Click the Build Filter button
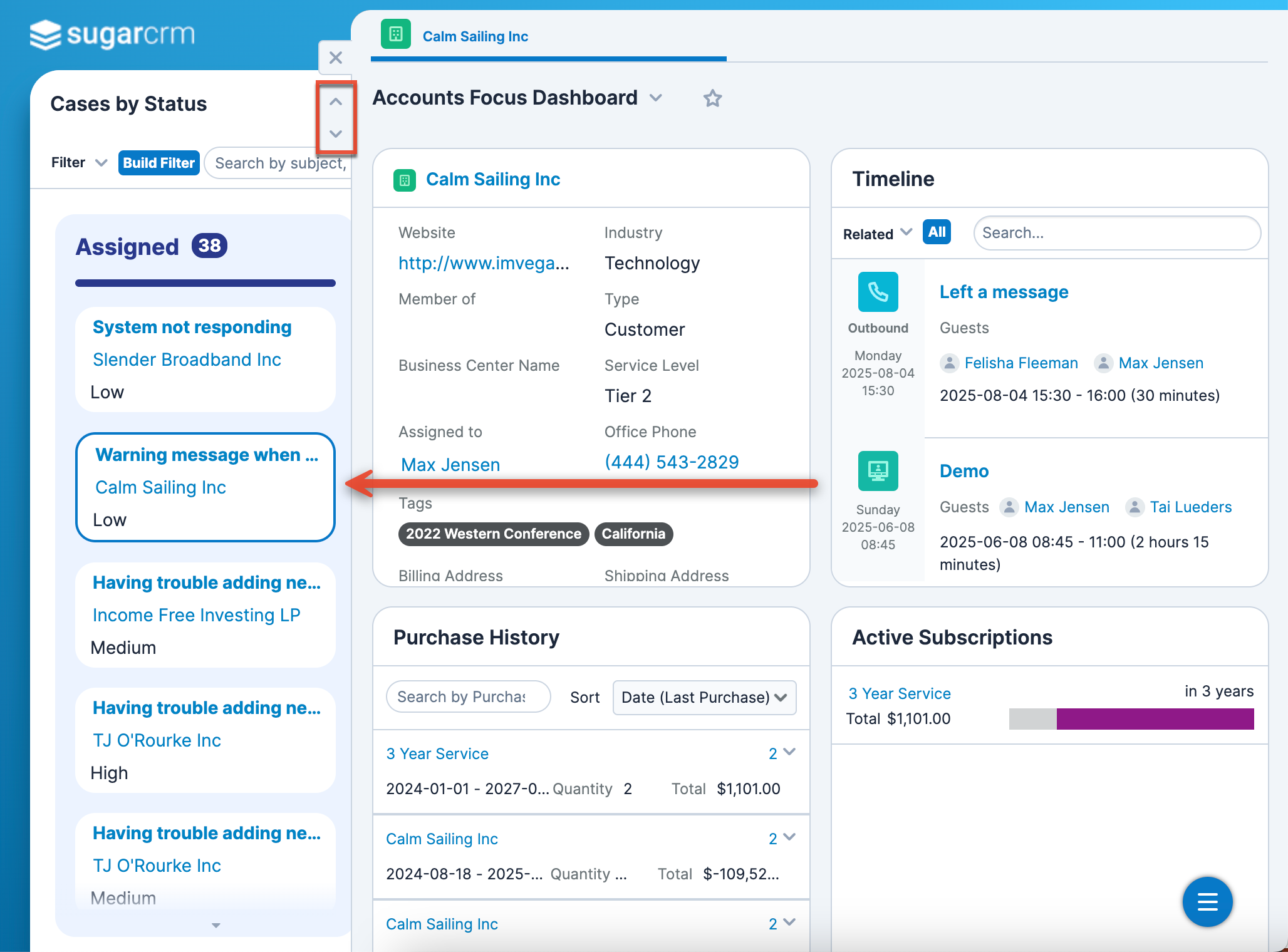 [158, 163]
